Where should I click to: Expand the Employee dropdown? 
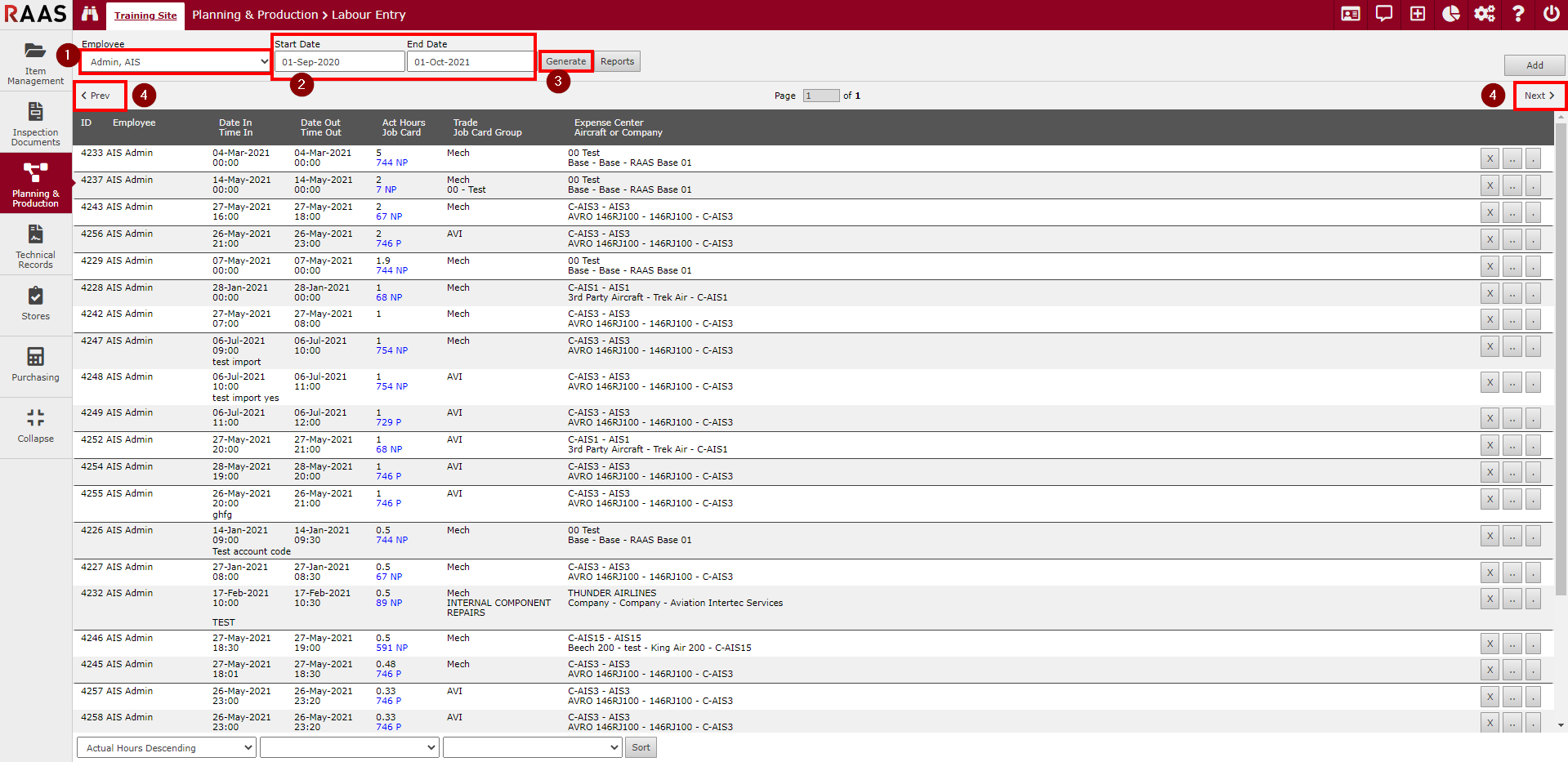176,62
